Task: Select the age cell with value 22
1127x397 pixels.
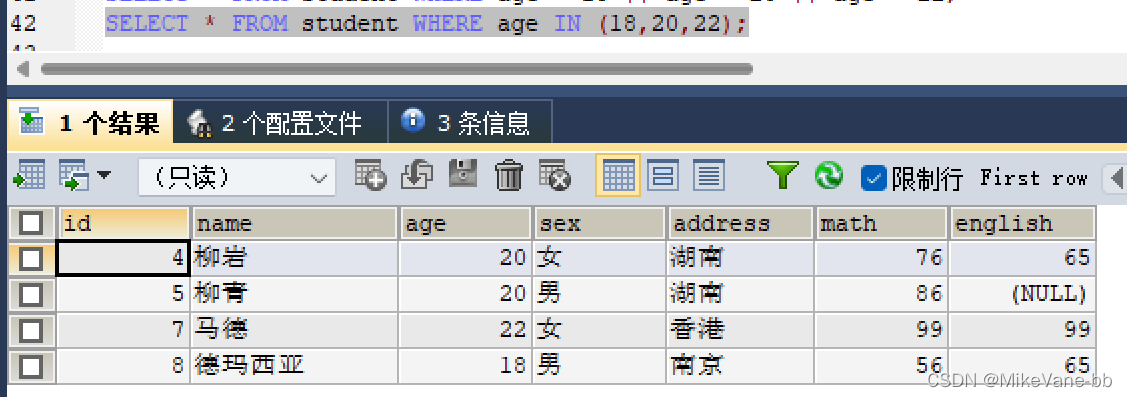Action: tap(465, 330)
